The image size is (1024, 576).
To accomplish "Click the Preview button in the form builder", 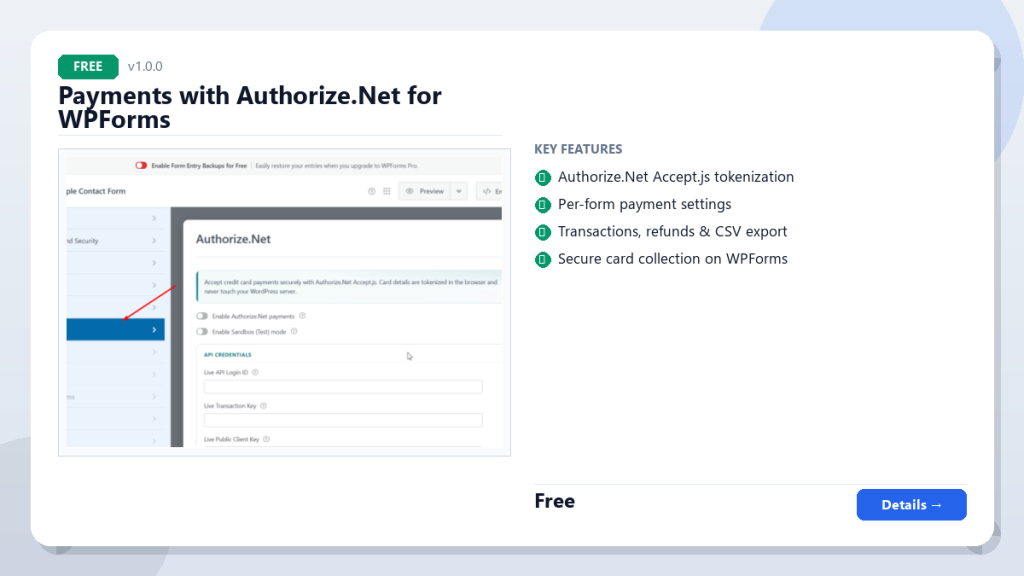I will point(424,191).
